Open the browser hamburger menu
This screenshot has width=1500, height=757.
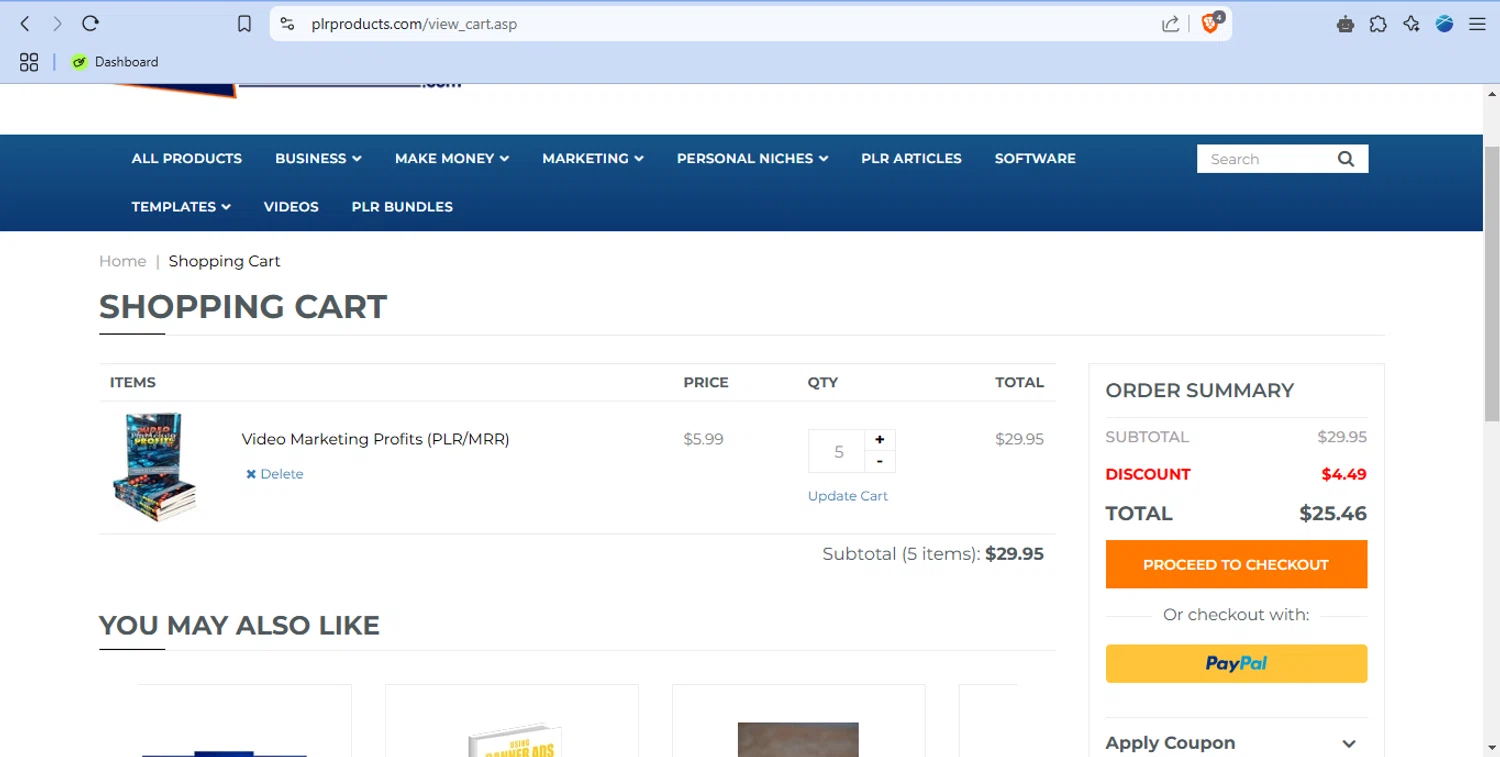pyautogui.click(x=1477, y=24)
